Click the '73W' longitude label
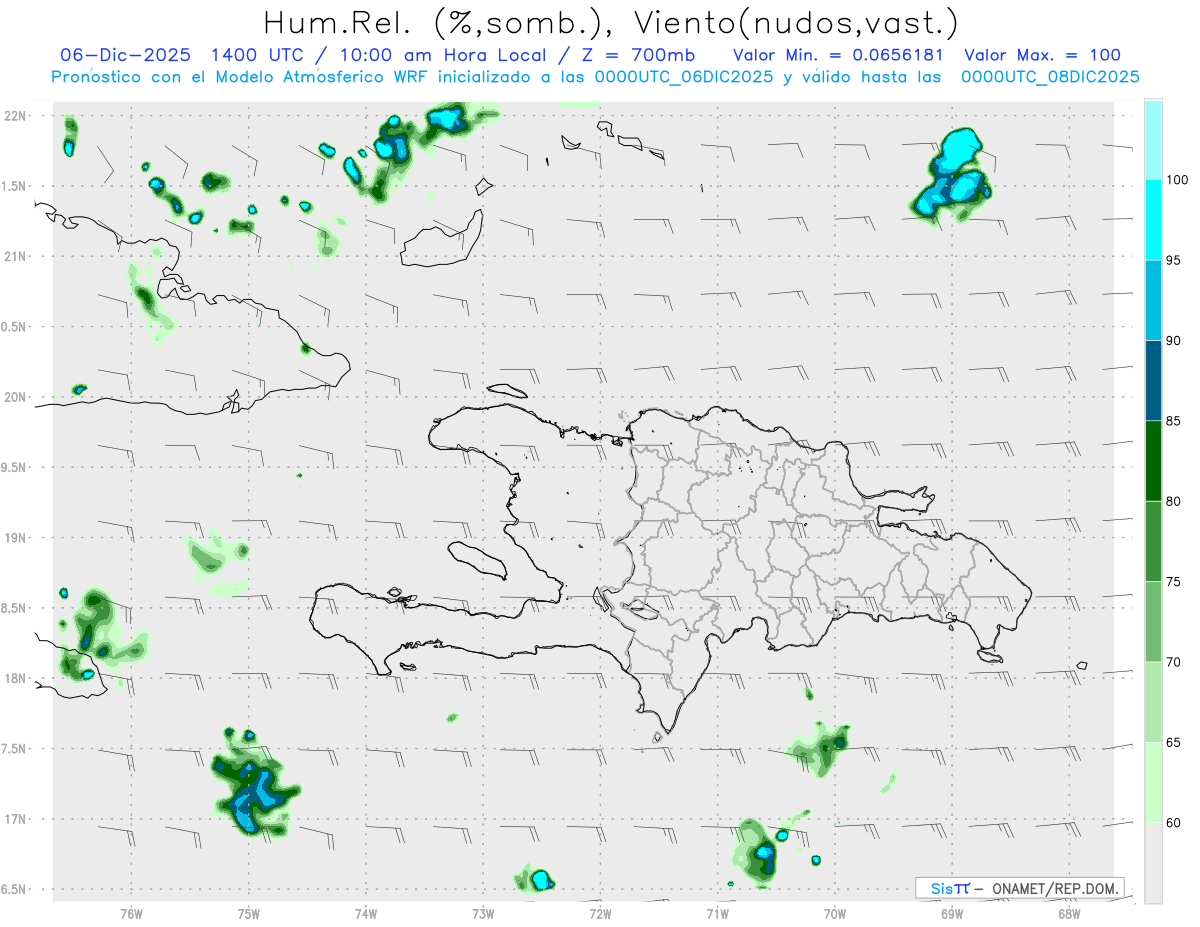Viewport: 1200px width, 927px height. (483, 913)
